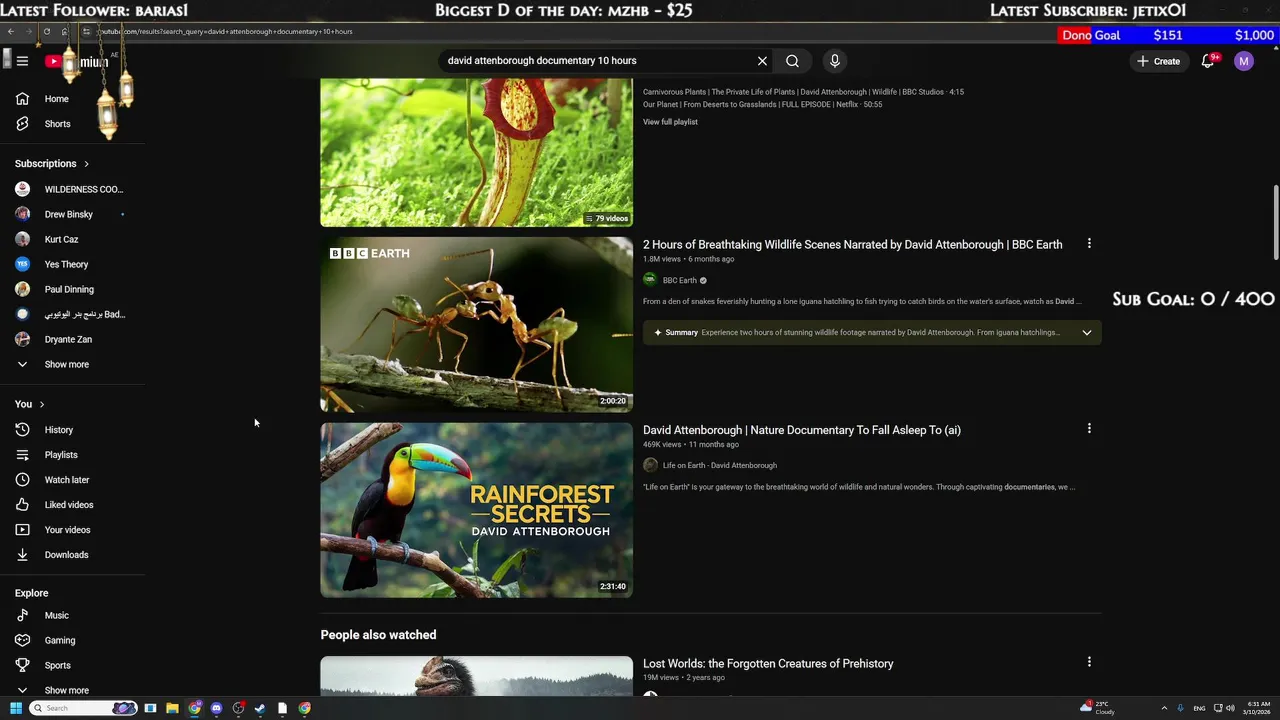
Task: Open the You section header
Action: 30,404
